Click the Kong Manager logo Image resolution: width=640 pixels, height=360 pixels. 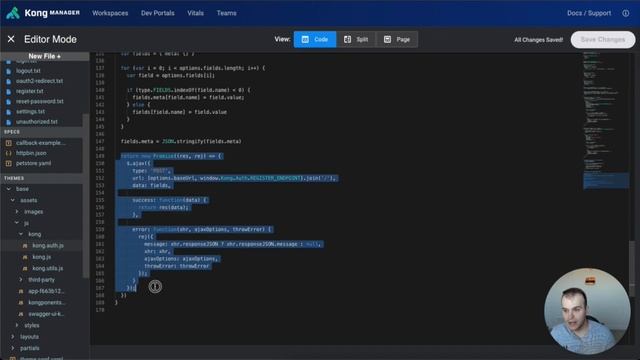click(43, 13)
